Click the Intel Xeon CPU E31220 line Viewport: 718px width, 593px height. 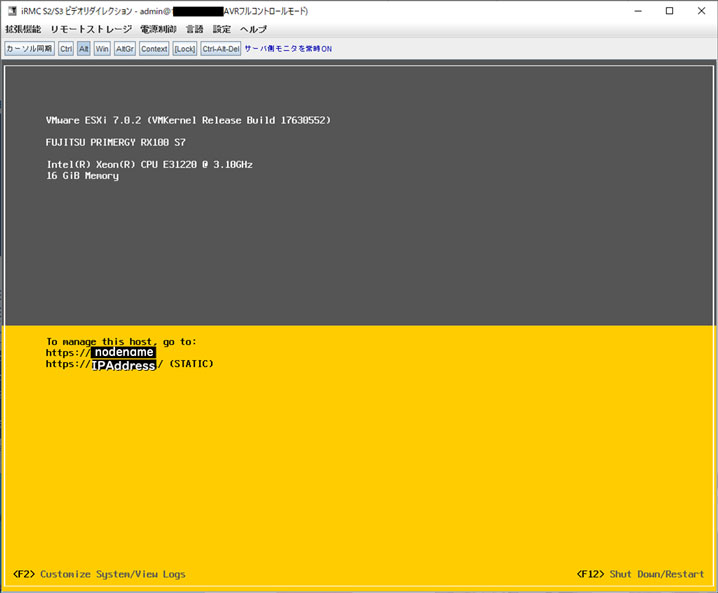[x=149, y=164]
